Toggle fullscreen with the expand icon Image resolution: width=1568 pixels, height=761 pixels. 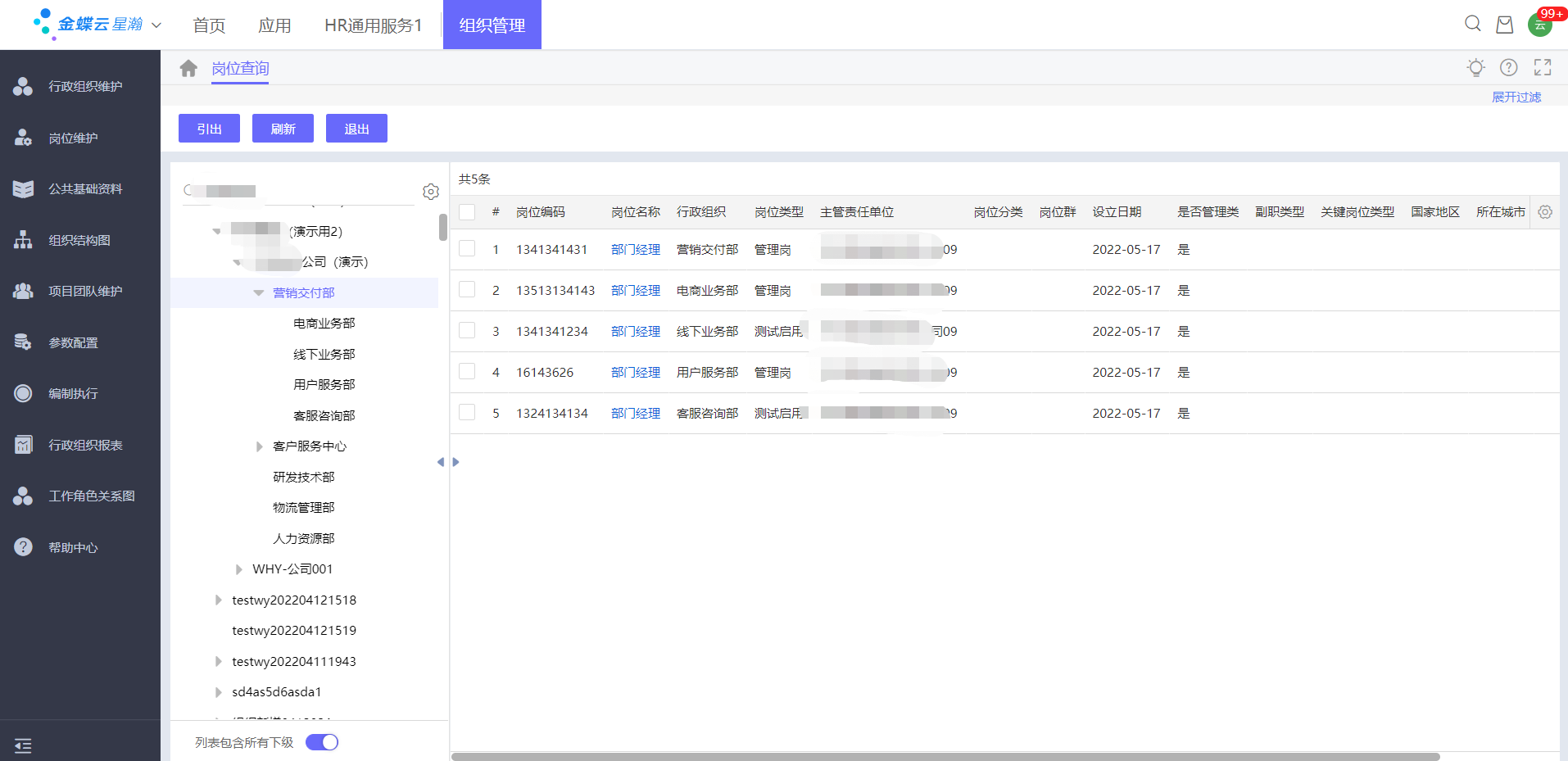pyautogui.click(x=1543, y=67)
